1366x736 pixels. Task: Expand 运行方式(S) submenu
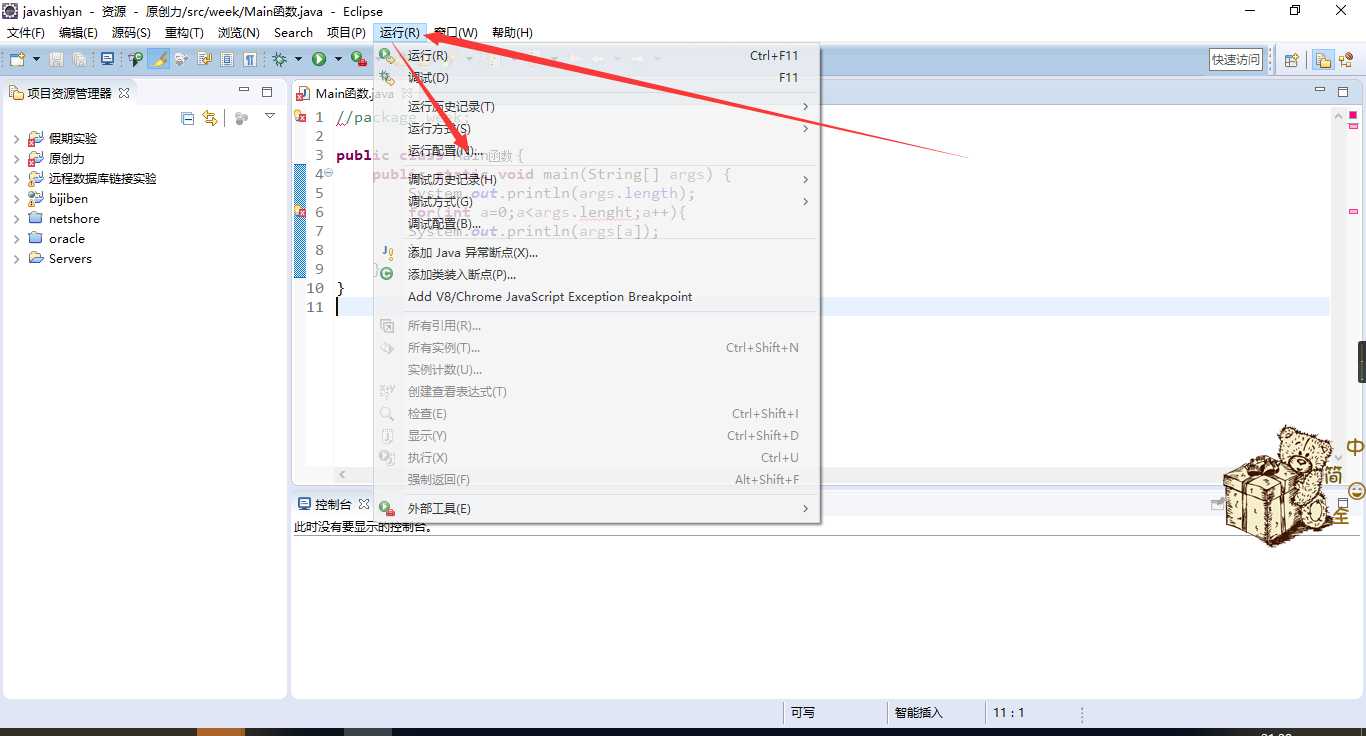click(596, 129)
